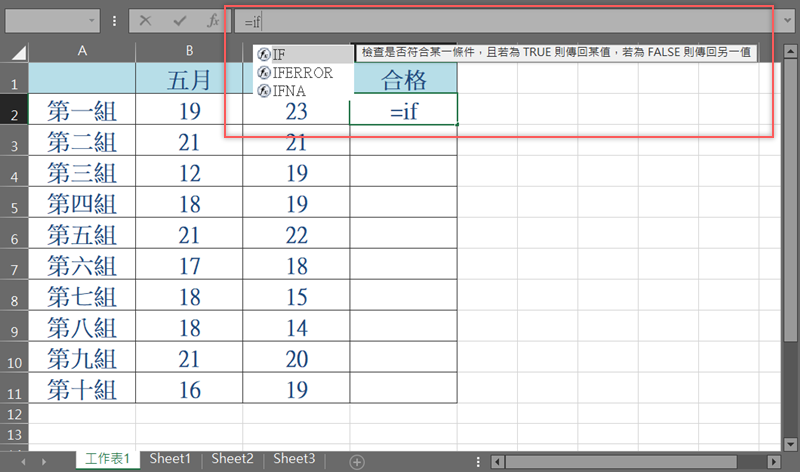Image resolution: width=800 pixels, height=472 pixels.
Task: Select column B header
Action: pyautogui.click(x=189, y=51)
